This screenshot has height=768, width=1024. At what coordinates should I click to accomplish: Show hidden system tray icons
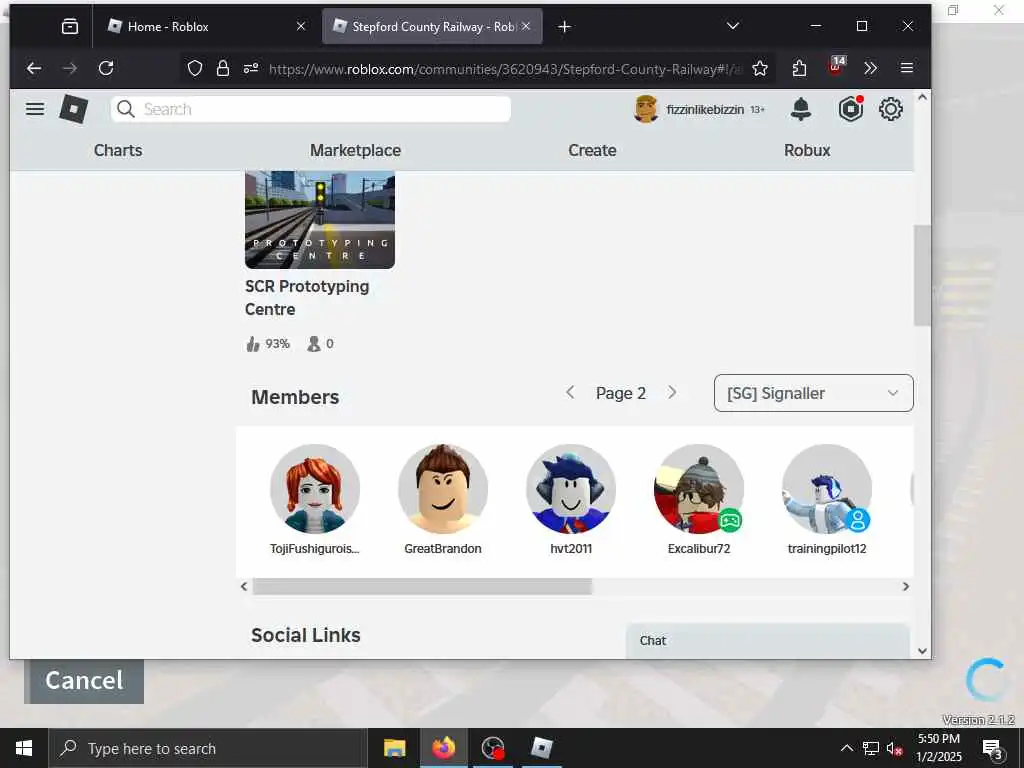[846, 748]
